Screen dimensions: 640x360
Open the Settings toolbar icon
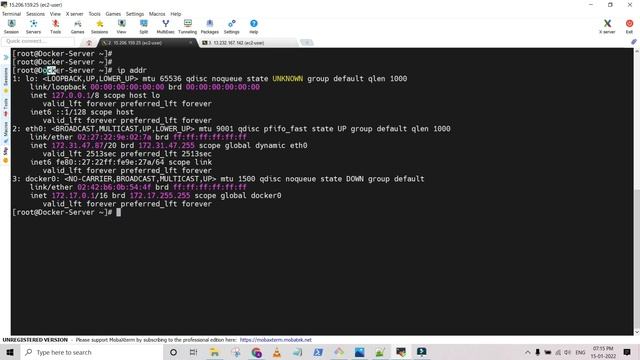tap(231, 27)
